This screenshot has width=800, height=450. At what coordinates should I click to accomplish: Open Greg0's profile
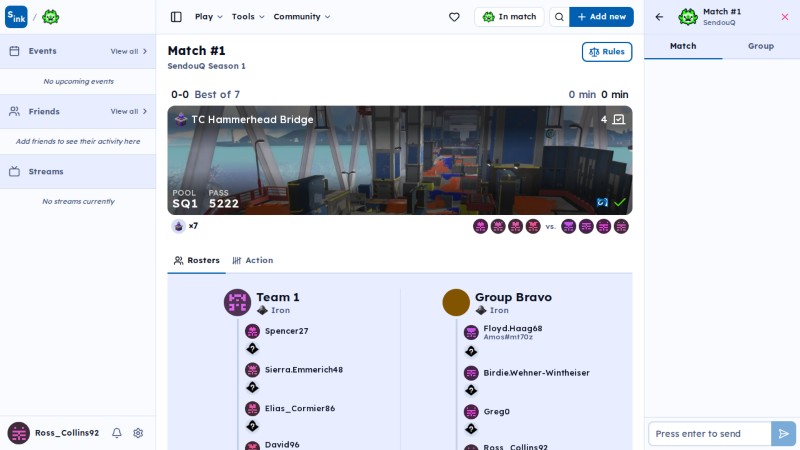(x=496, y=412)
